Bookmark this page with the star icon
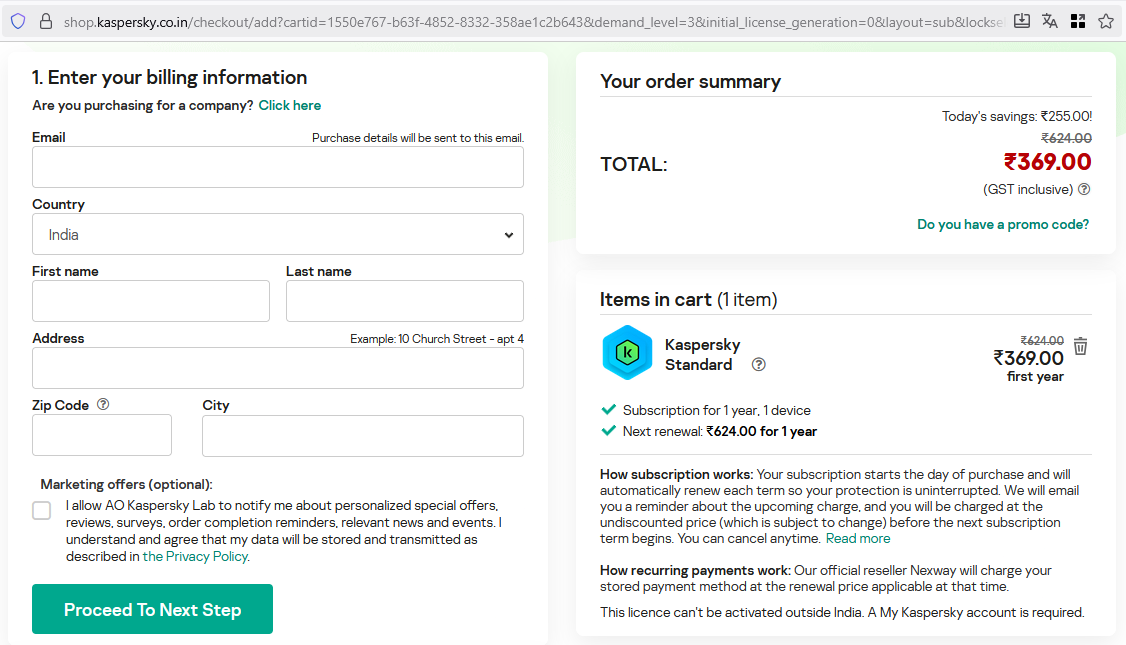This screenshot has height=645, width=1126. click(x=1105, y=21)
